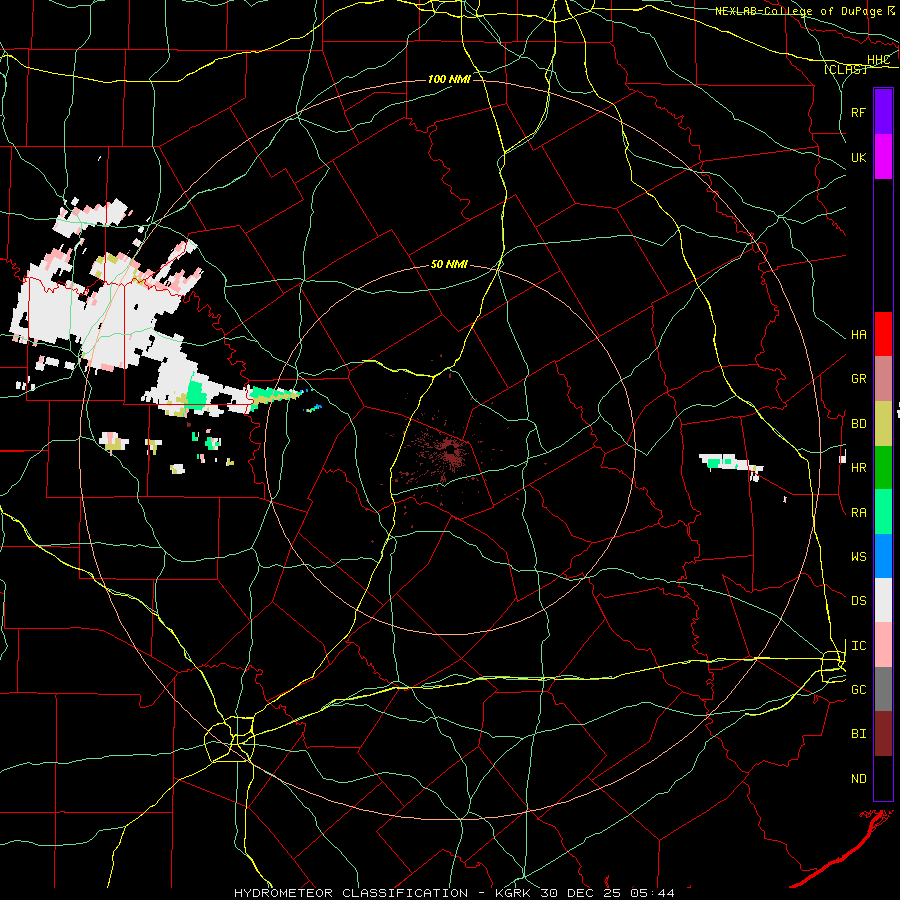Click the HA legend label

pos(858,335)
